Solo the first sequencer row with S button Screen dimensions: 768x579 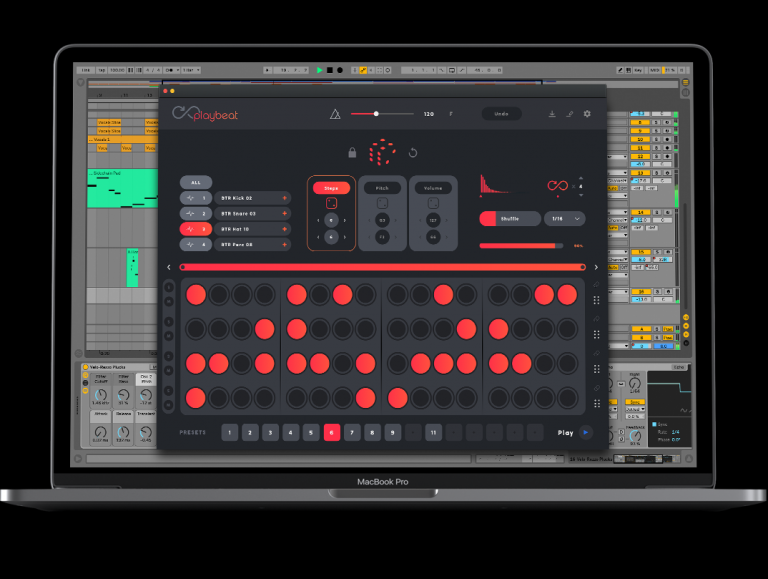click(168, 287)
